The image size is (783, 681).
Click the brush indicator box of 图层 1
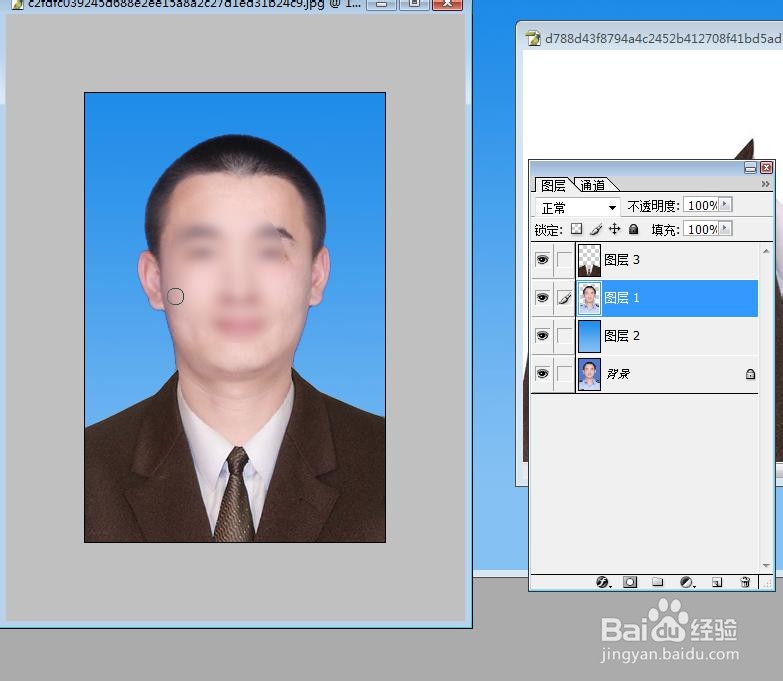coord(565,298)
